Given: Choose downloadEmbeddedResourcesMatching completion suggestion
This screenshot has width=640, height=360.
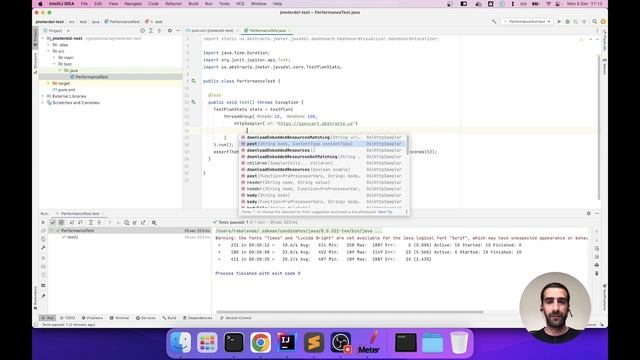Looking at the screenshot, I should pos(322,137).
